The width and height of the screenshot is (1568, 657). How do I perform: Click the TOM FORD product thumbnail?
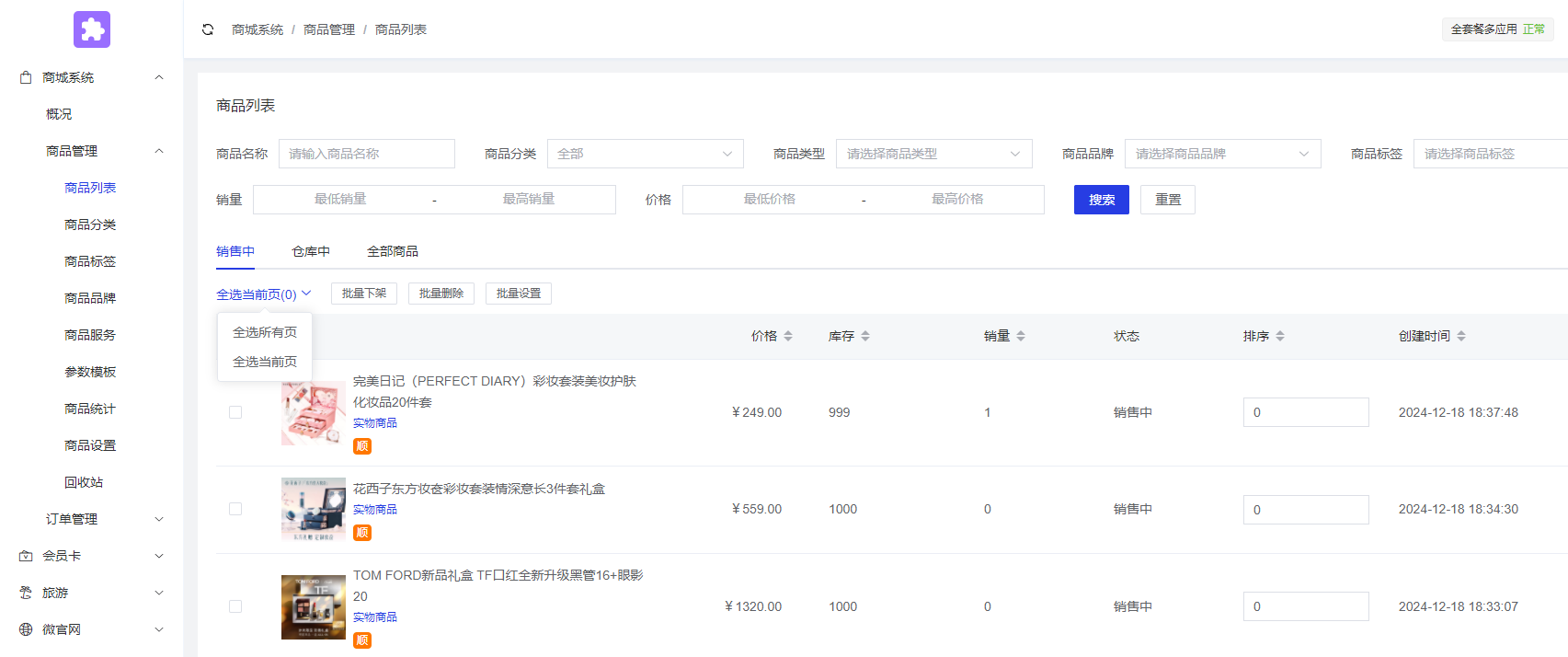click(314, 606)
